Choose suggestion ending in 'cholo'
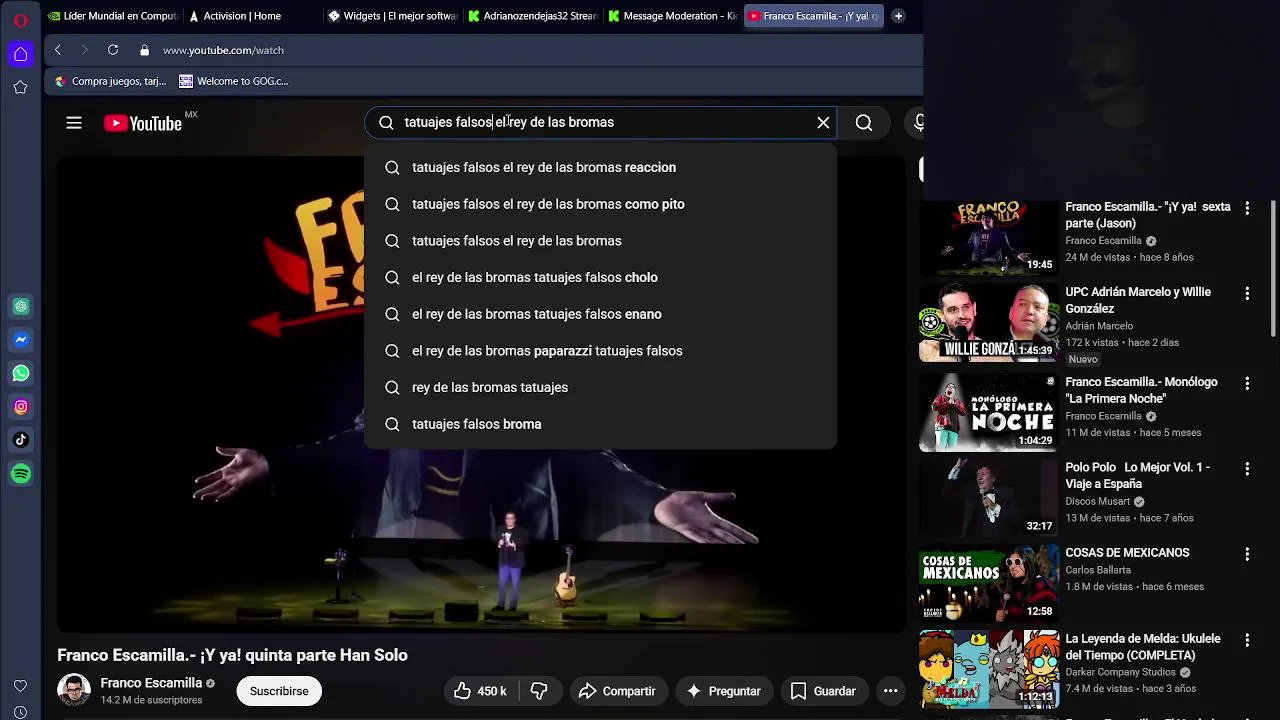Viewport: 1280px width, 720px height. [x=600, y=277]
